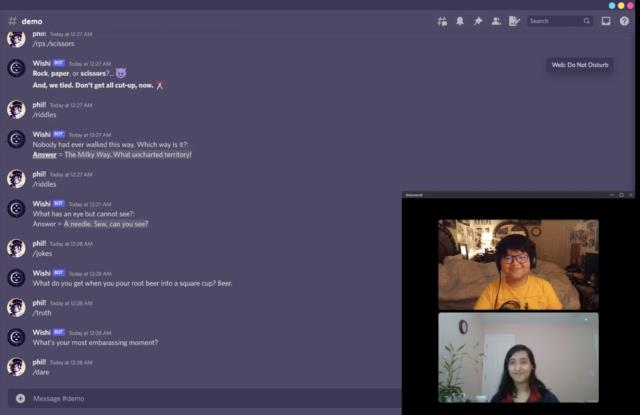The image size is (640, 415).
Task: Maximize the video call popup window
Action: click(x=621, y=195)
